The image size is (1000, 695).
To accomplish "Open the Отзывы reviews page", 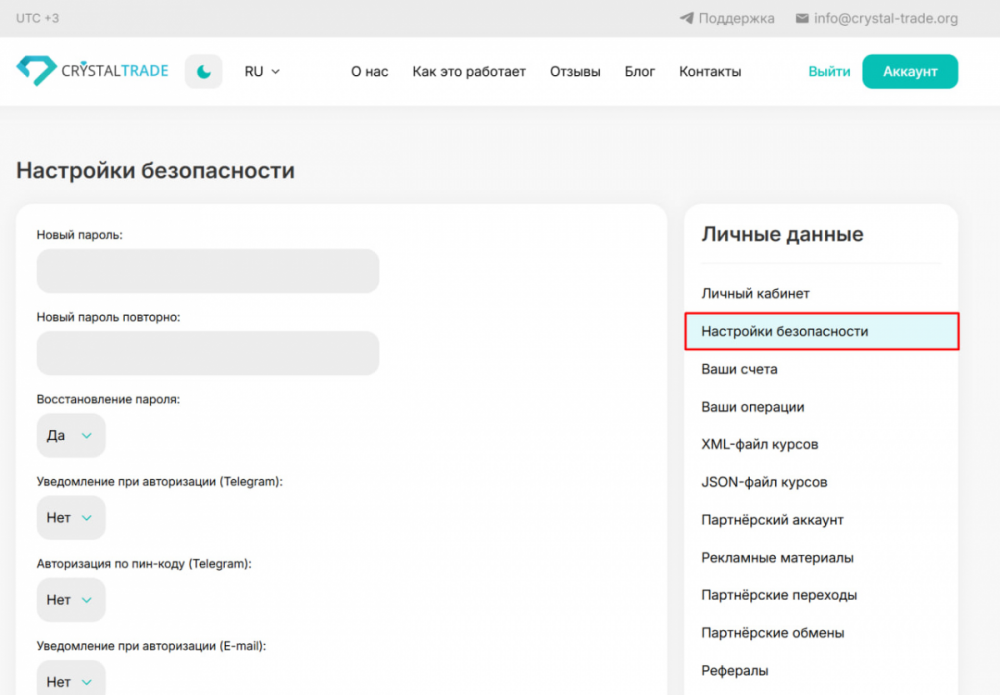I will [x=575, y=72].
